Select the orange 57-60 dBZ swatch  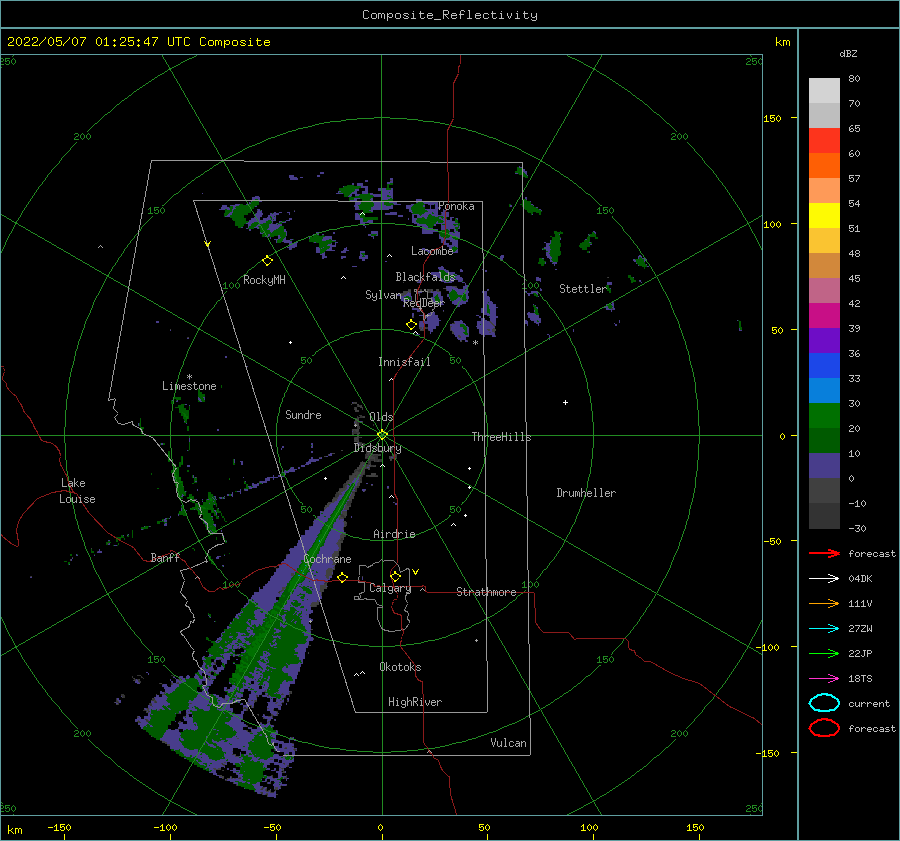(824, 166)
